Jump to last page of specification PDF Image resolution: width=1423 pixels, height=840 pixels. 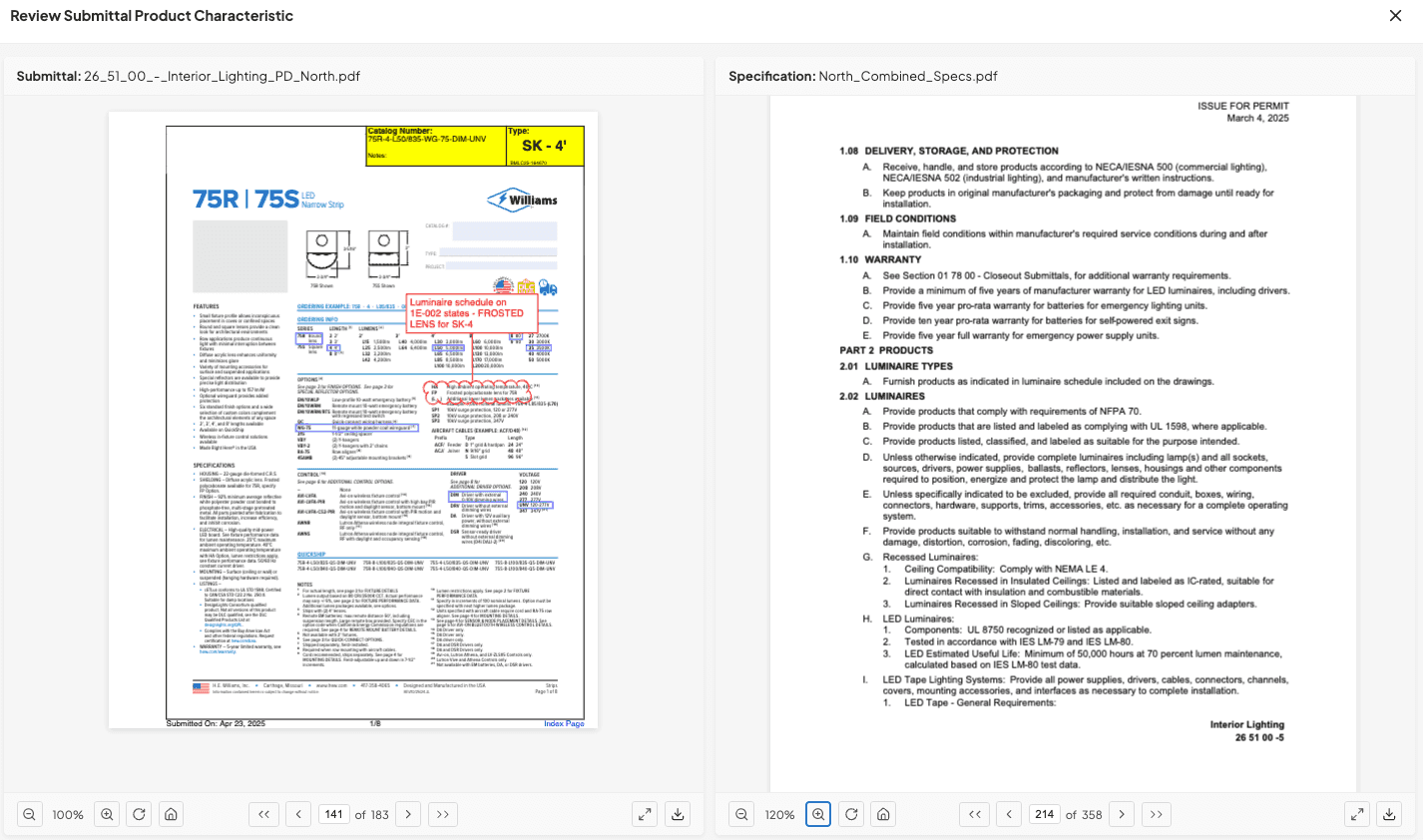pyautogui.click(x=1156, y=814)
